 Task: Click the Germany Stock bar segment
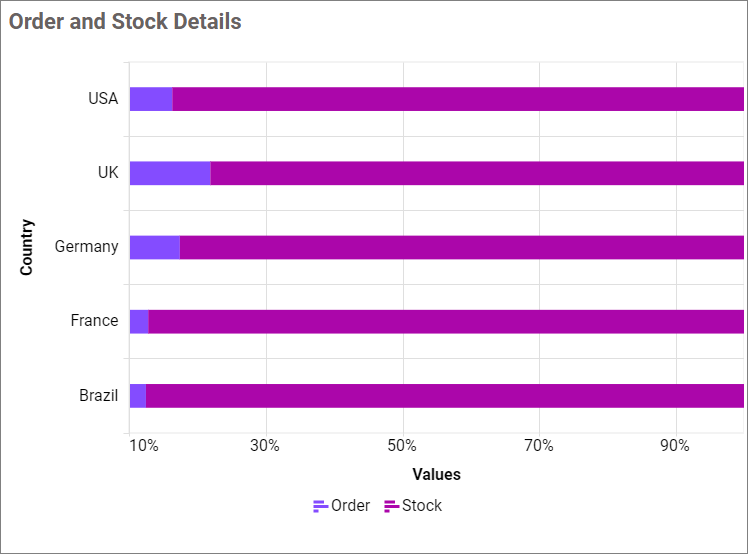click(462, 247)
